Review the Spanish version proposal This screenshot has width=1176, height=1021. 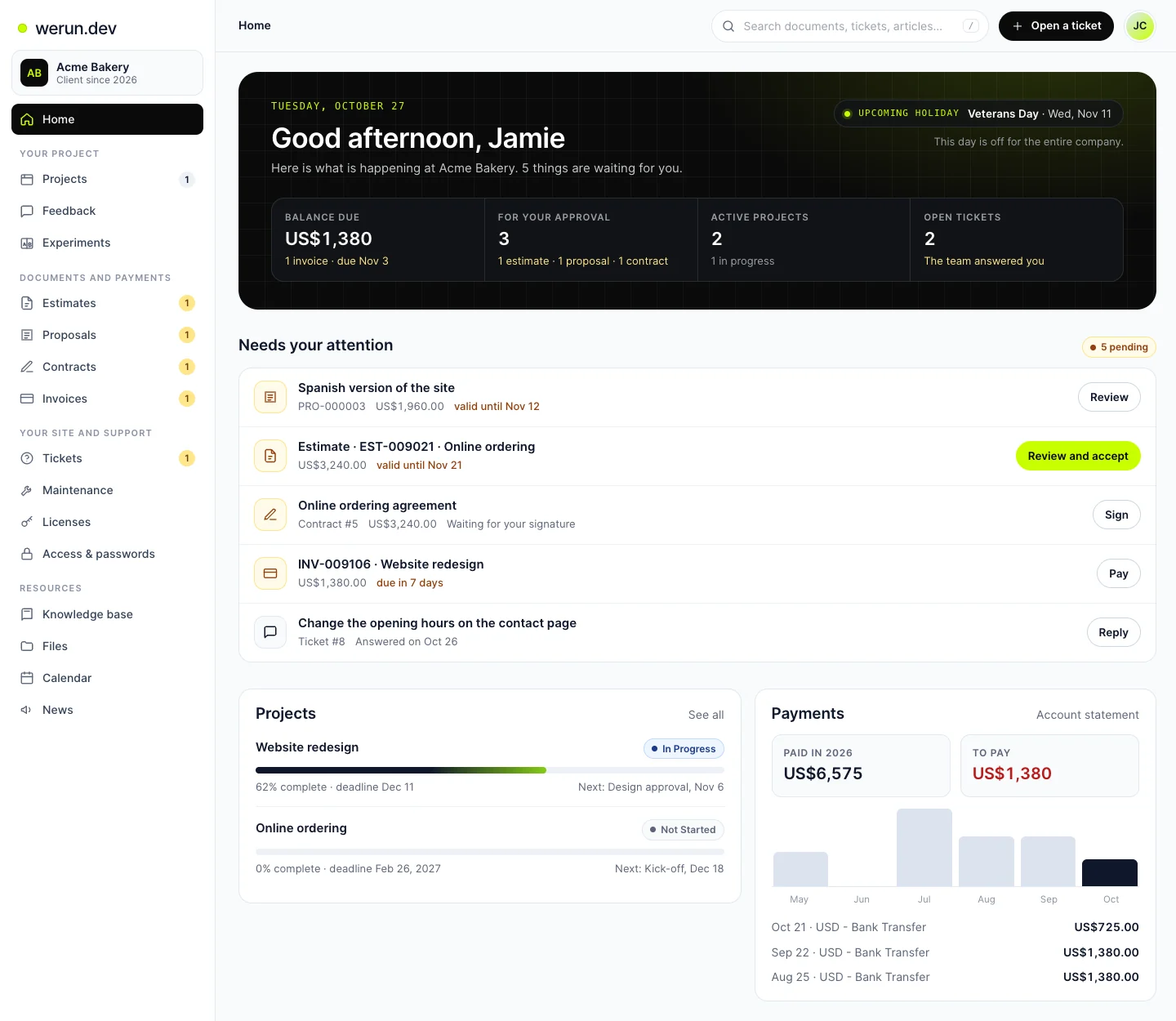[1109, 397]
